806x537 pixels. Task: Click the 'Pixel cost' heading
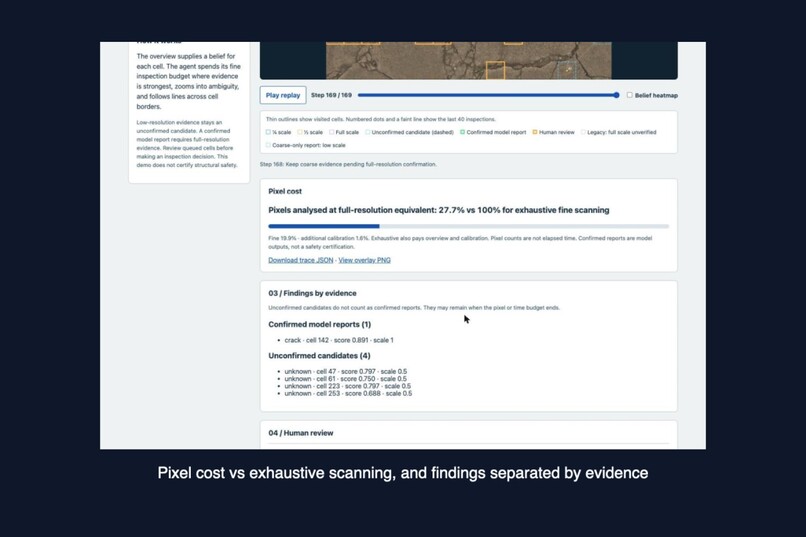(x=285, y=191)
